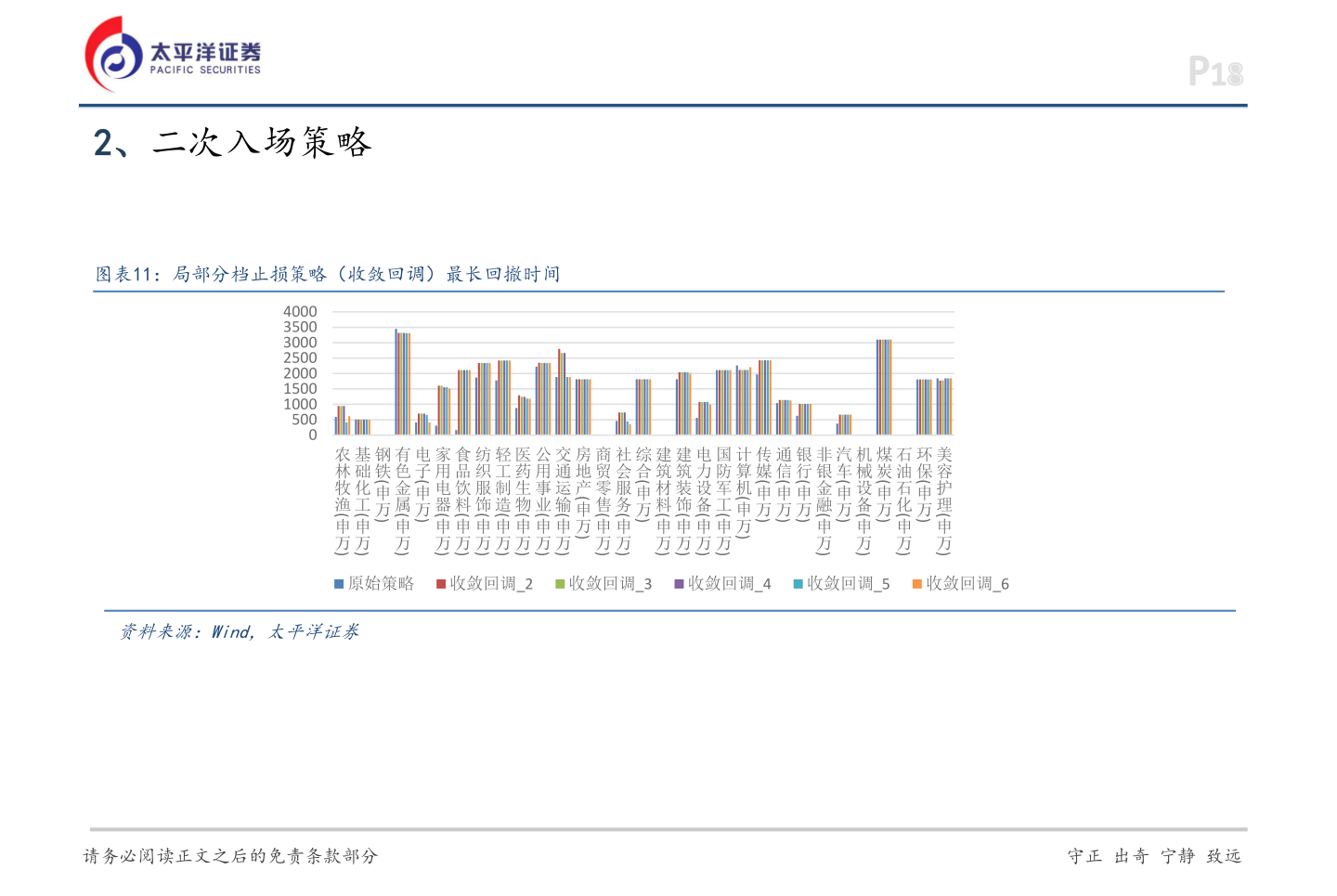Click the 太平洋证券 company name text
This screenshot has height=896, width=1337.
[x=205, y=52]
